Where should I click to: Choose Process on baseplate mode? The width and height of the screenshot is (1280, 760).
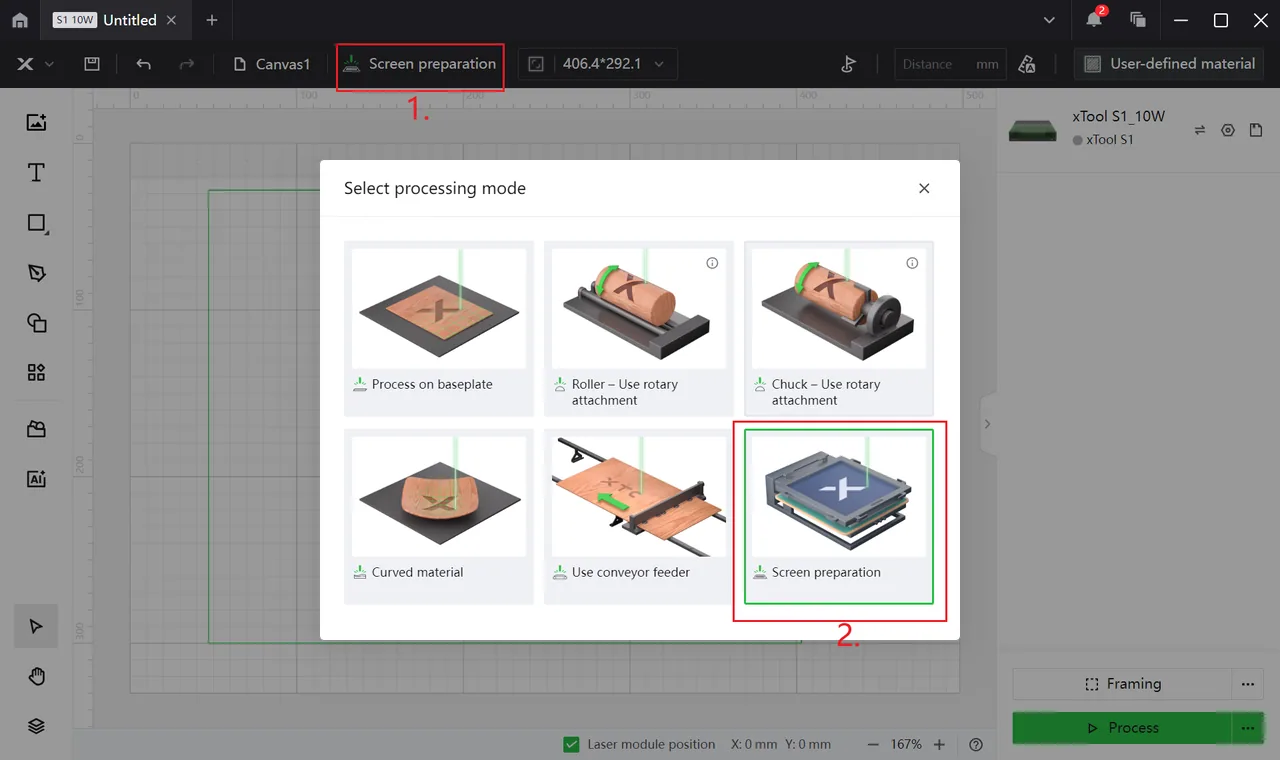[439, 328]
